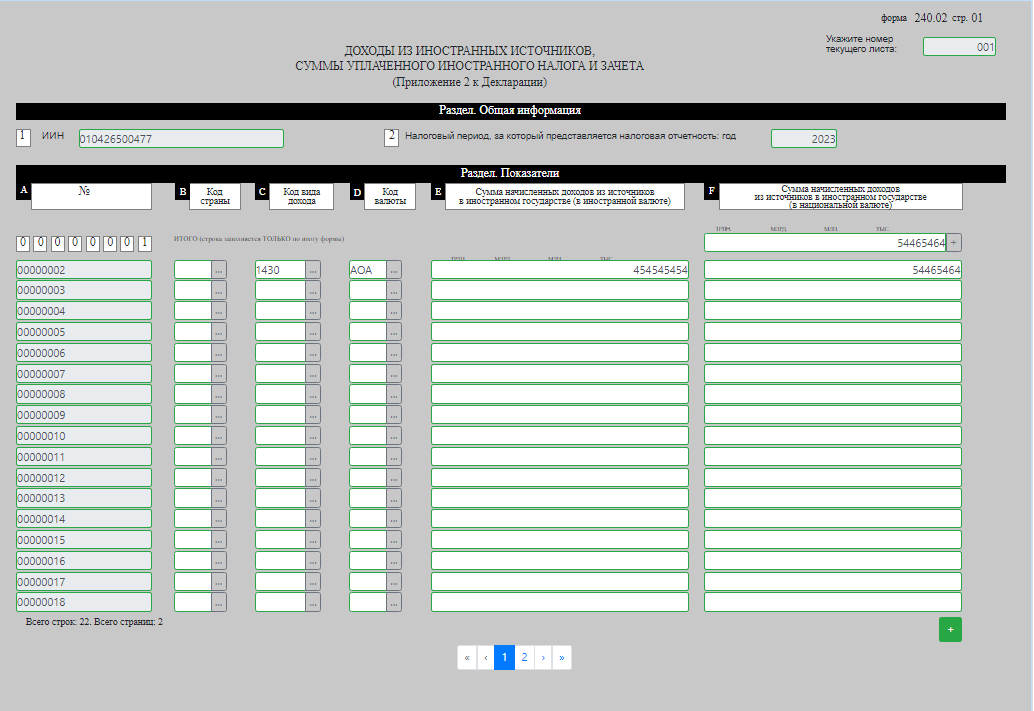Click the tax period year field 2023
1034x711 pixels.
click(x=804, y=139)
